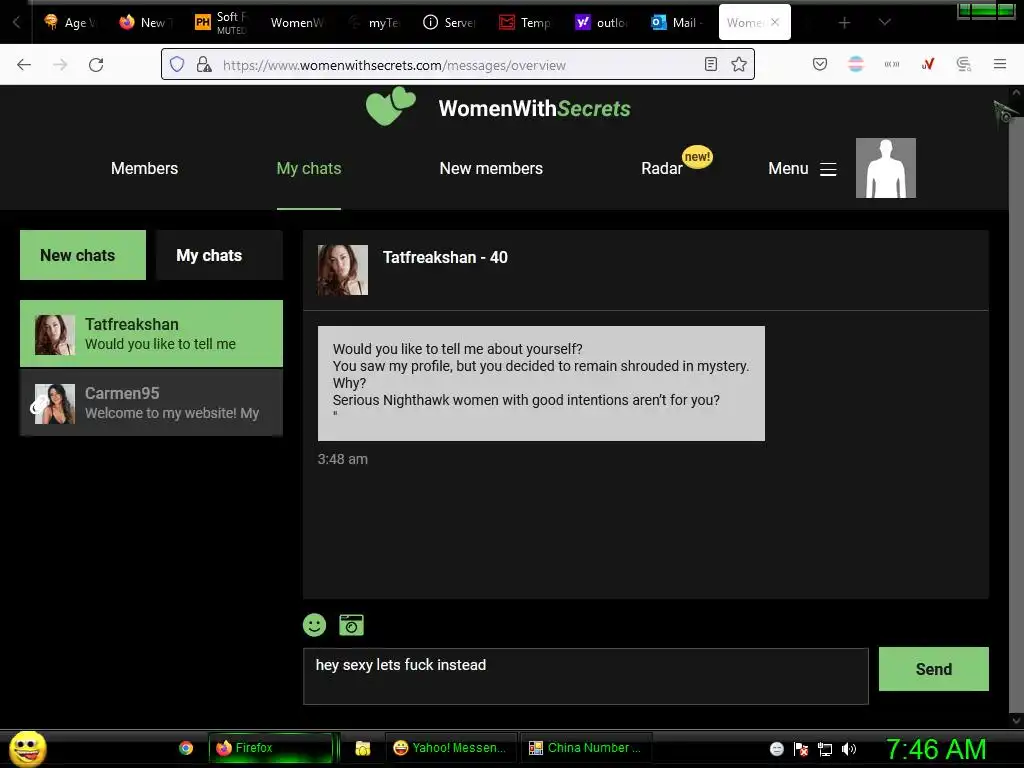The image size is (1024, 768).
Task: Click the padlock site info icon
Action: point(204,65)
